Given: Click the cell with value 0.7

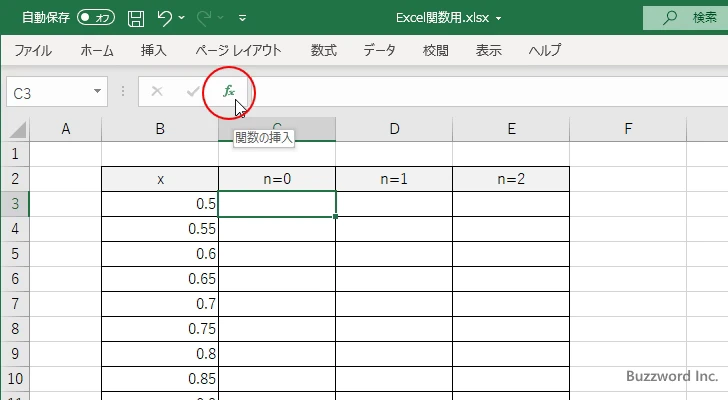Looking at the screenshot, I should [x=160, y=304].
